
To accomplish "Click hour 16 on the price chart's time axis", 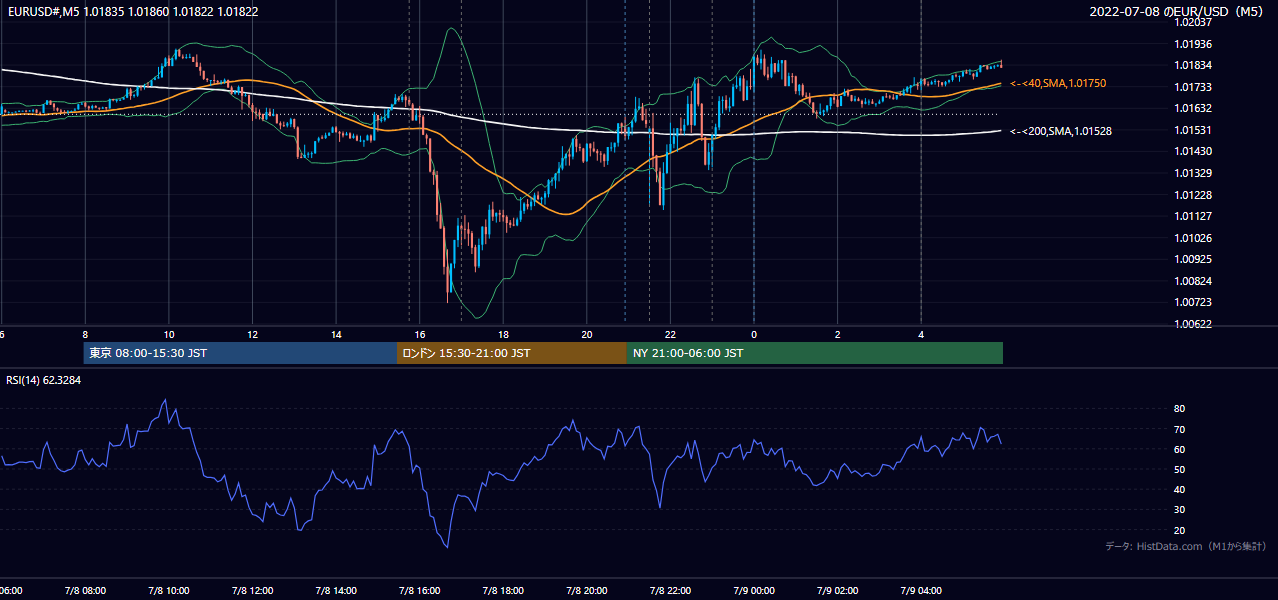I will pyautogui.click(x=420, y=335).
